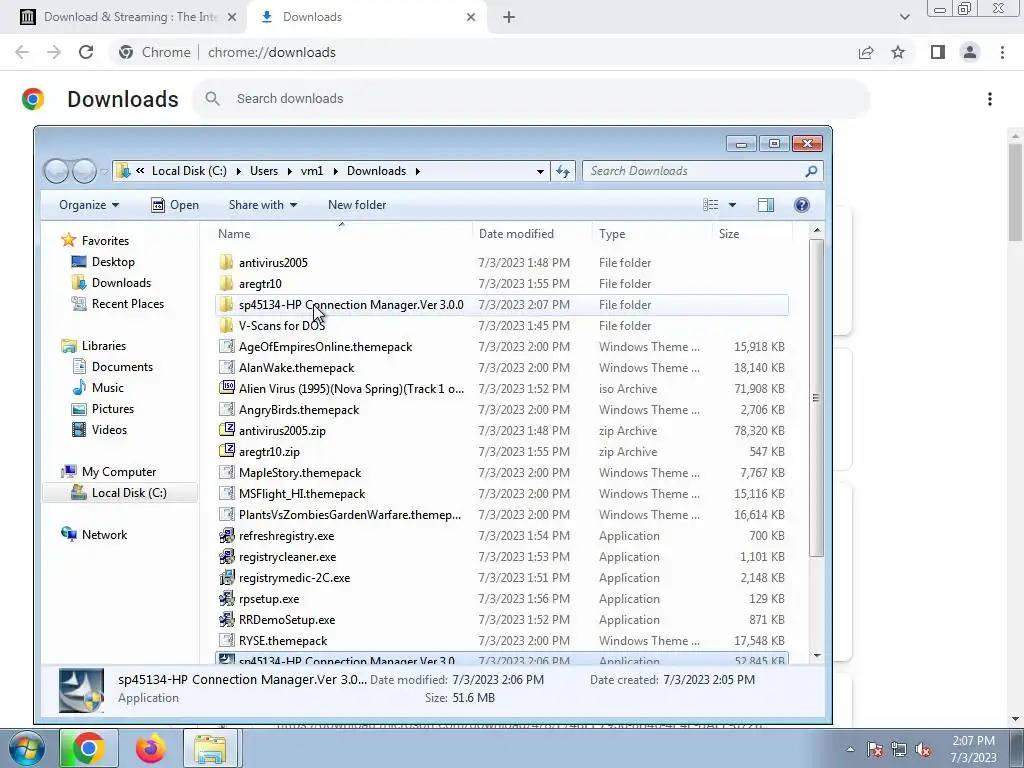Screen dimensions: 1024x768
Task: Select the Alien Virus iso file icon
Action: [227, 388]
